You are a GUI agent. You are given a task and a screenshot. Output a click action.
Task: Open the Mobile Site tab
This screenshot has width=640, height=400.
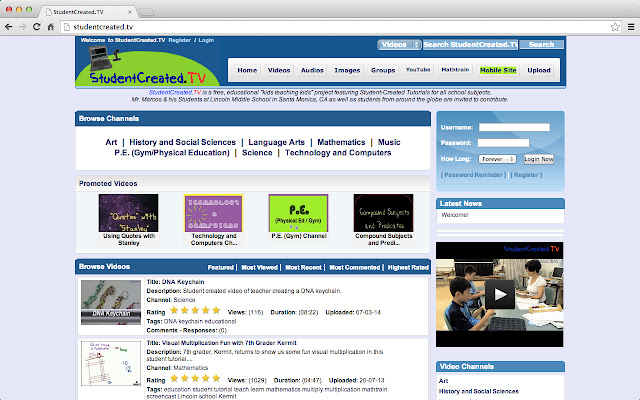point(498,70)
